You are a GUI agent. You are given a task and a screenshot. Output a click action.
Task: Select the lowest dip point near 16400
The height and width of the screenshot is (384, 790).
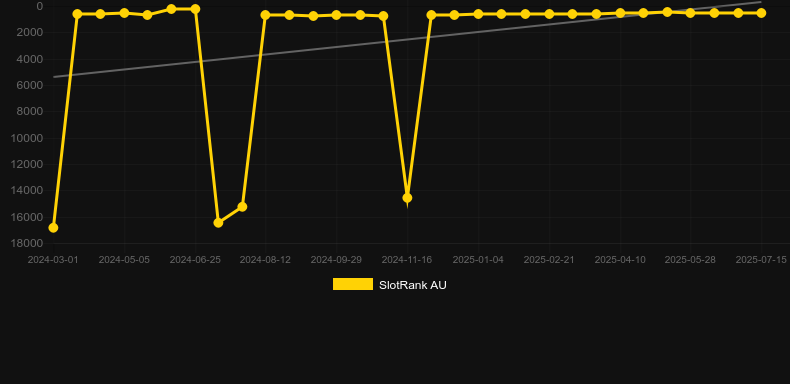(x=218, y=222)
